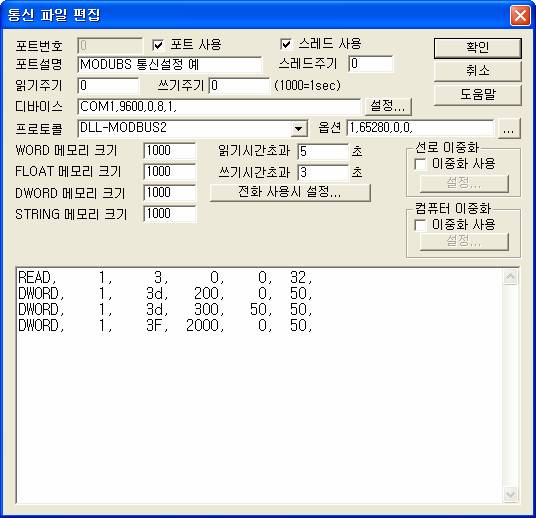Click the scroll down arrow in text area

pyautogui.click(x=510, y=494)
